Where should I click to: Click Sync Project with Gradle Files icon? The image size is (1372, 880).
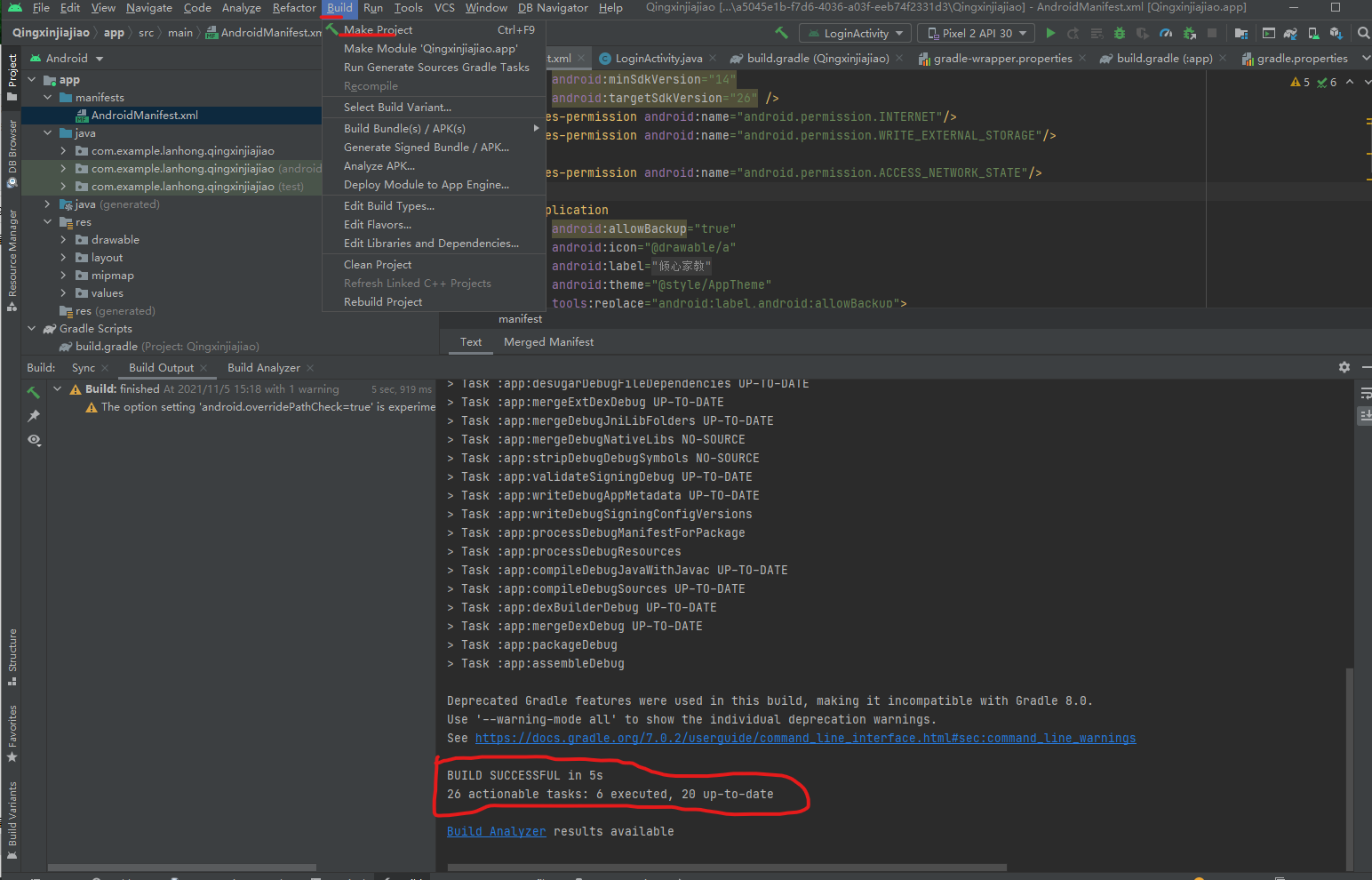coord(1290,33)
